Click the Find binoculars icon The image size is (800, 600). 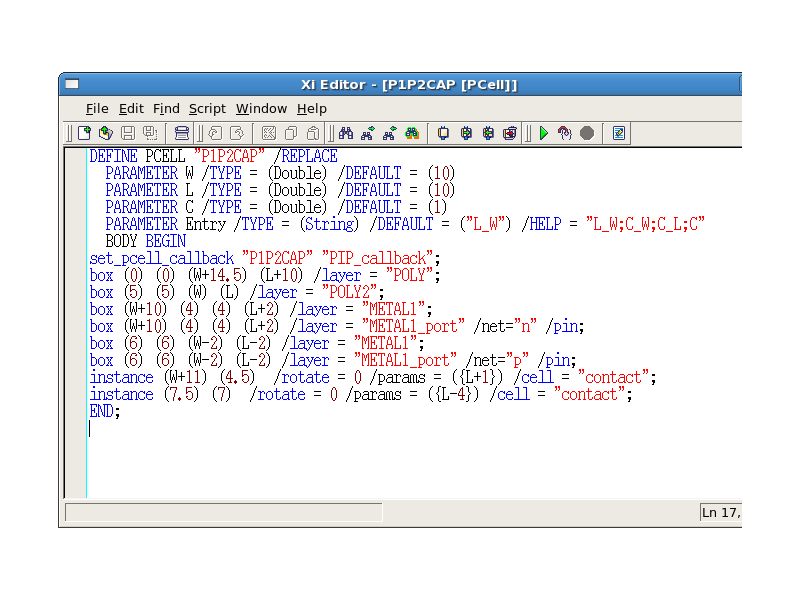click(x=346, y=133)
